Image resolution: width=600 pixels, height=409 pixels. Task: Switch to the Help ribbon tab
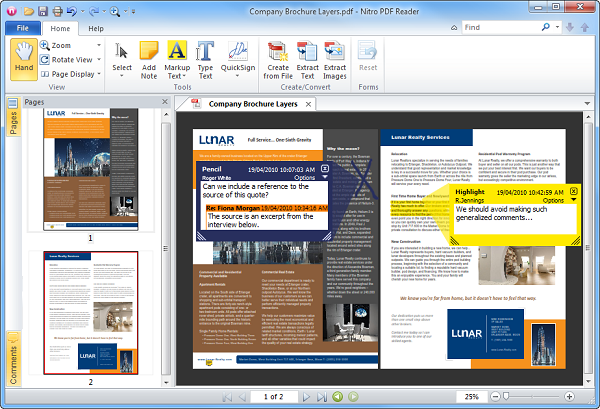coord(96,28)
